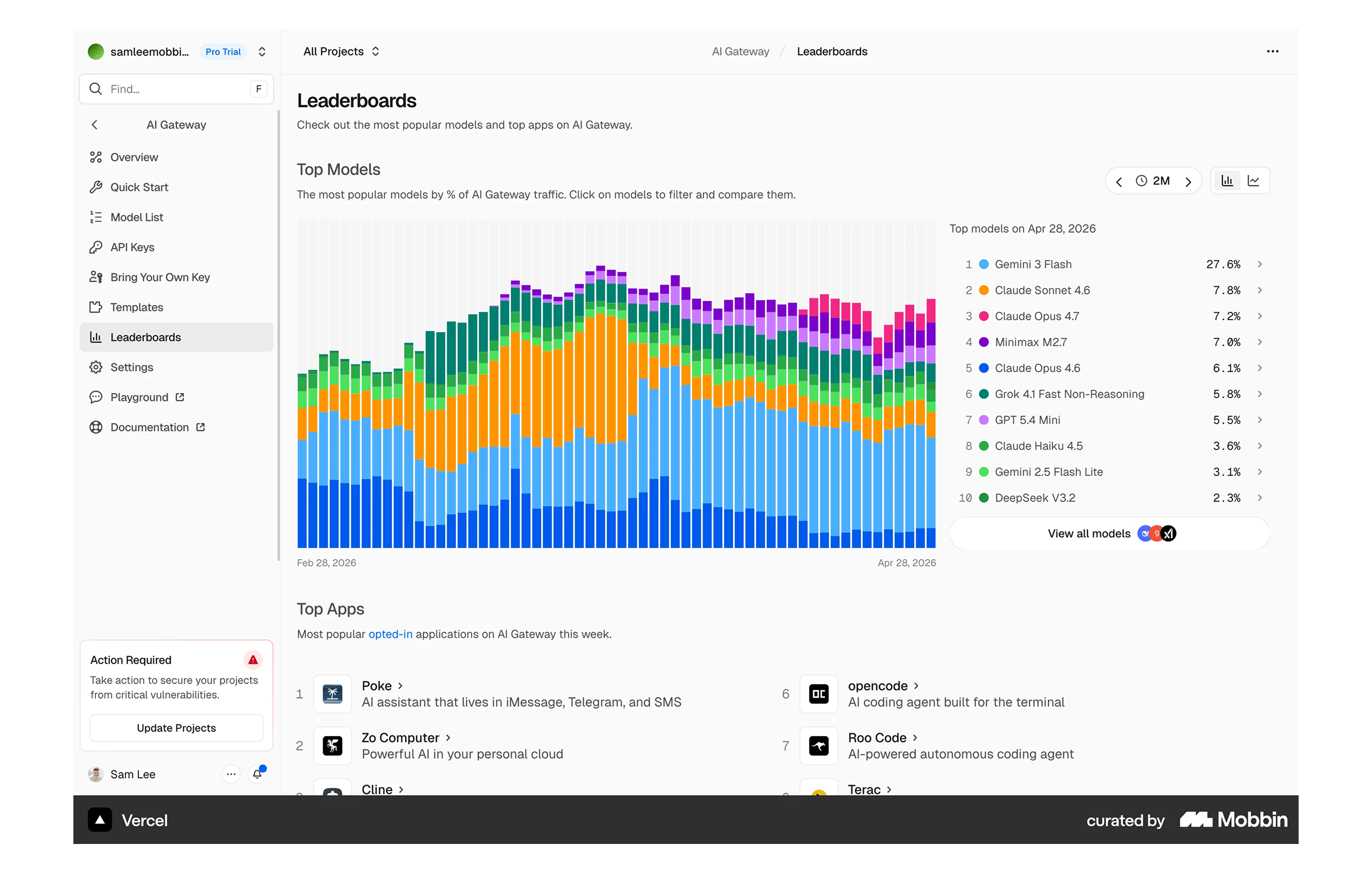Click the Claude Opus 4.7 pink color dot

(x=983, y=316)
